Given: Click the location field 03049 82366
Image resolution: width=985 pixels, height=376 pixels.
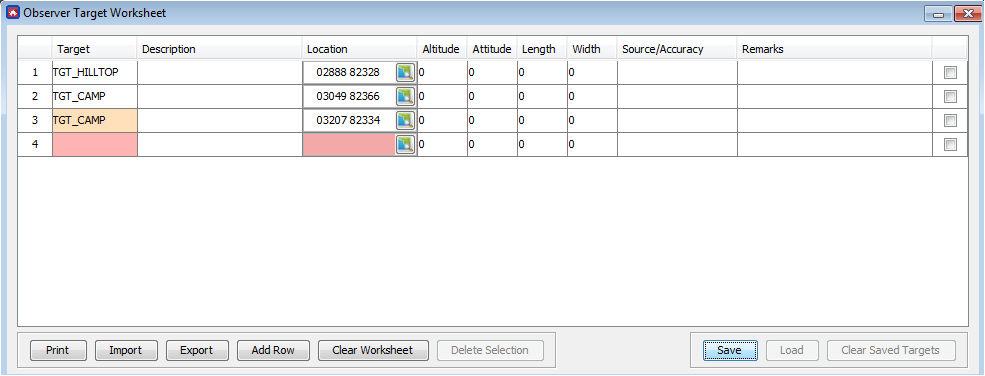Looking at the screenshot, I should (349, 97).
